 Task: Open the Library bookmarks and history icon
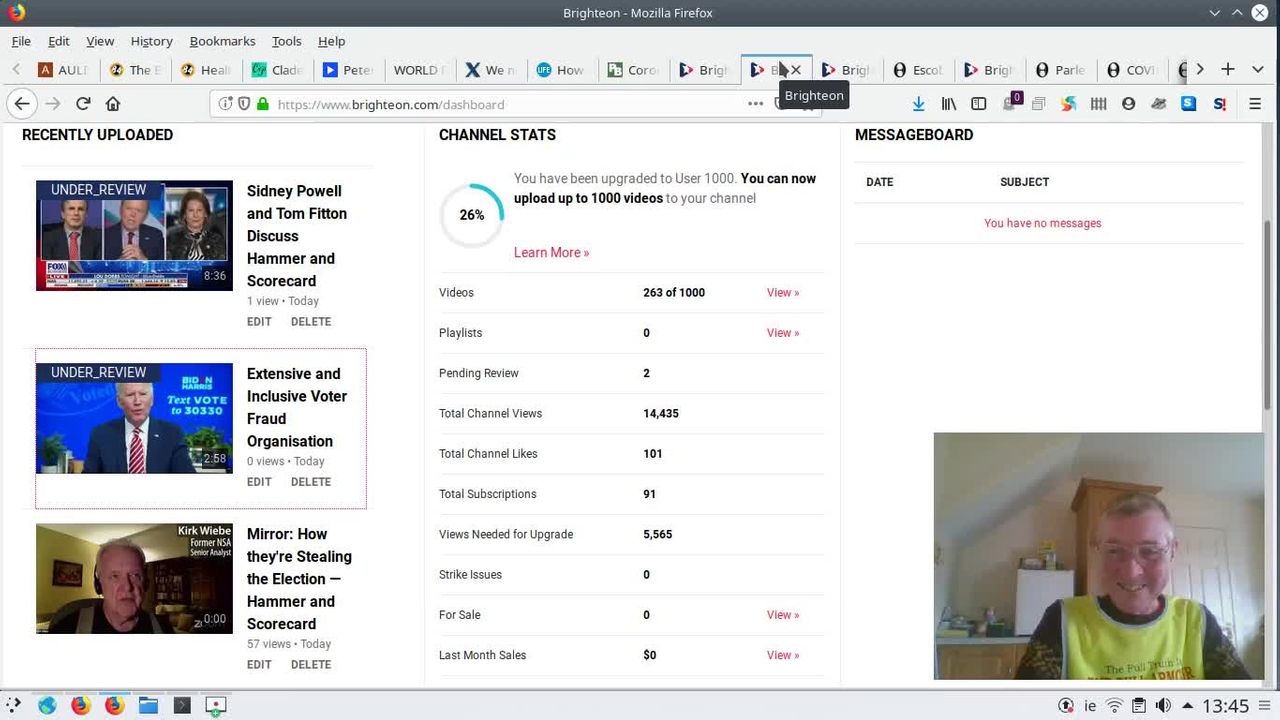tap(949, 104)
